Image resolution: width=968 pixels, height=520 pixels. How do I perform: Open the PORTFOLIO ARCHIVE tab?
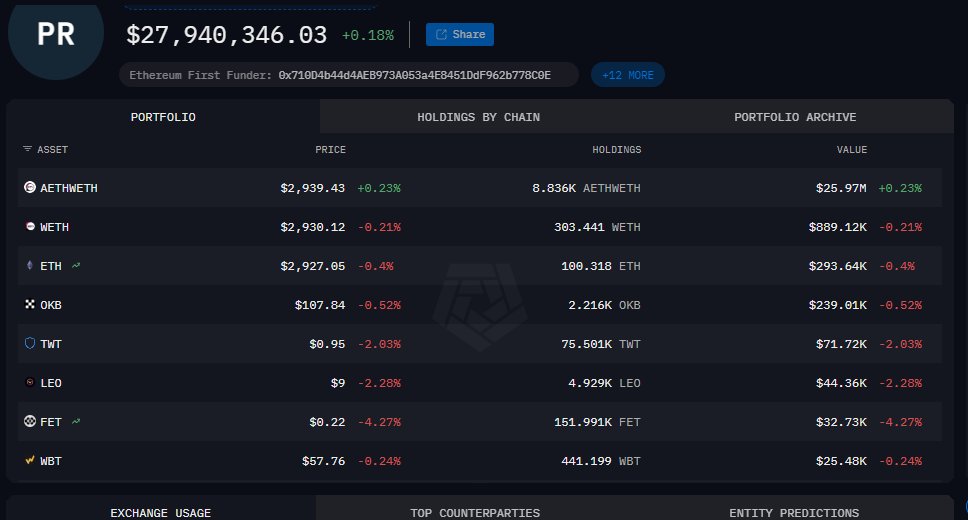click(795, 117)
